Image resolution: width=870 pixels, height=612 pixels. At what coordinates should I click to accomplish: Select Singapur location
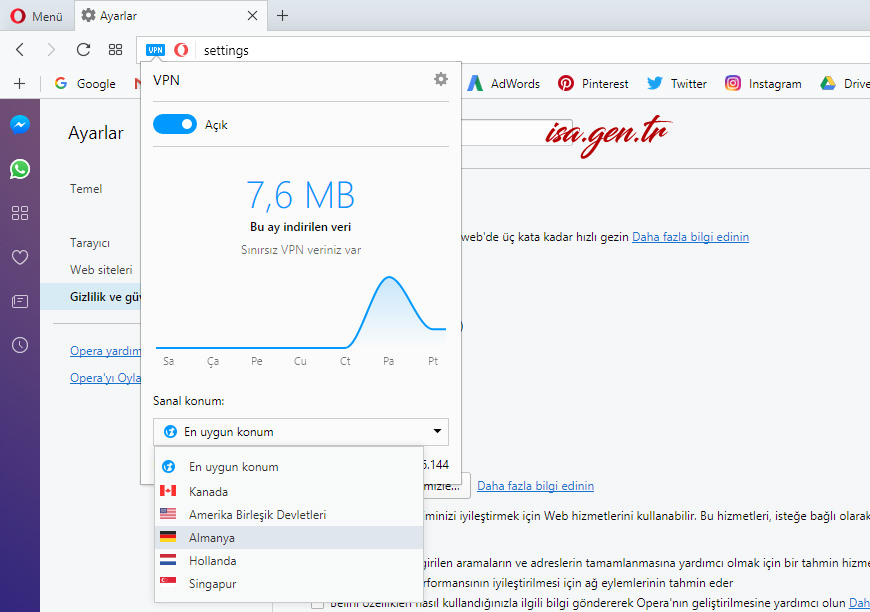289,584
